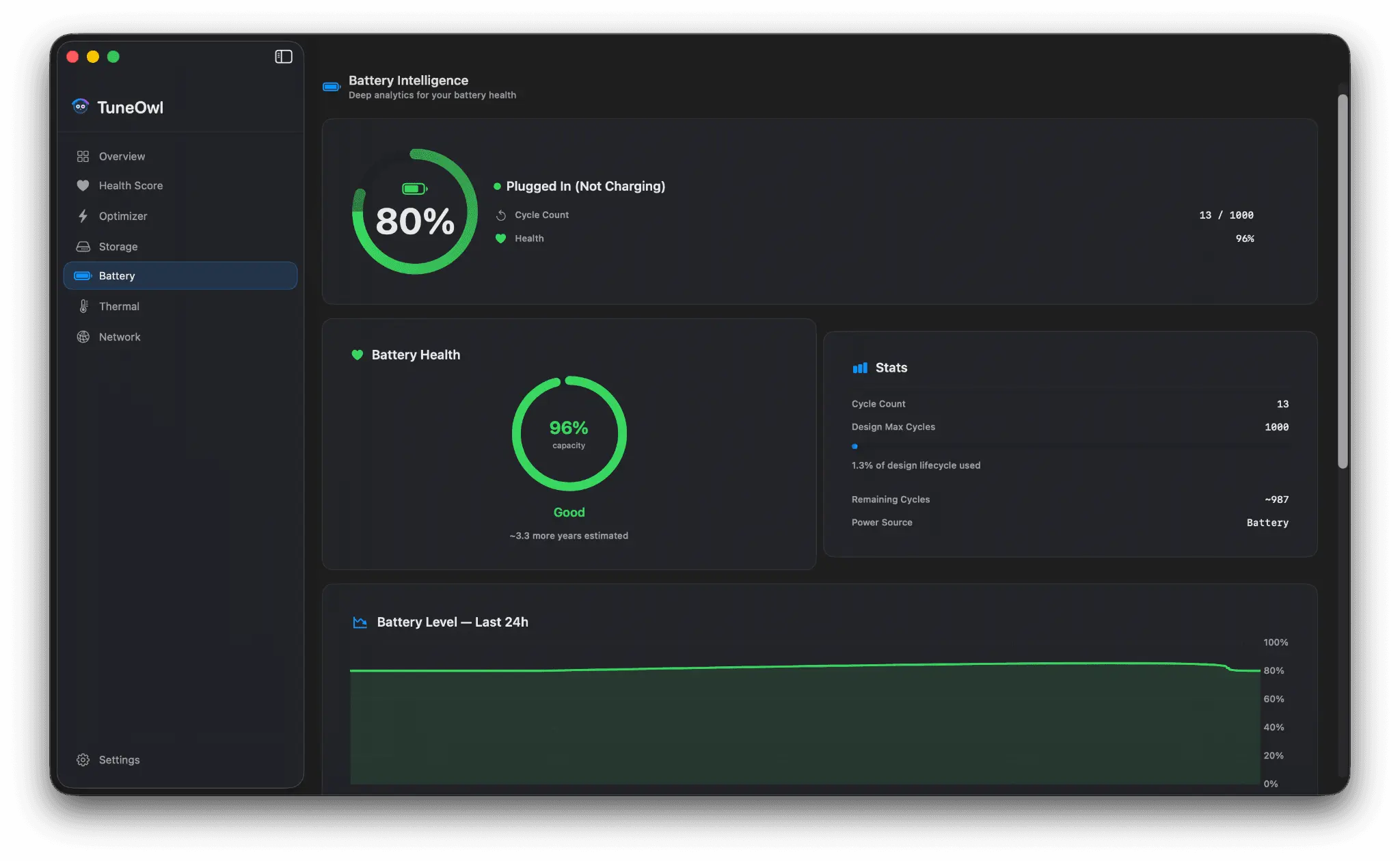Screen dimensions: 1400x861
Task: Click the Battery Intelligence title
Action: pyautogui.click(x=408, y=80)
